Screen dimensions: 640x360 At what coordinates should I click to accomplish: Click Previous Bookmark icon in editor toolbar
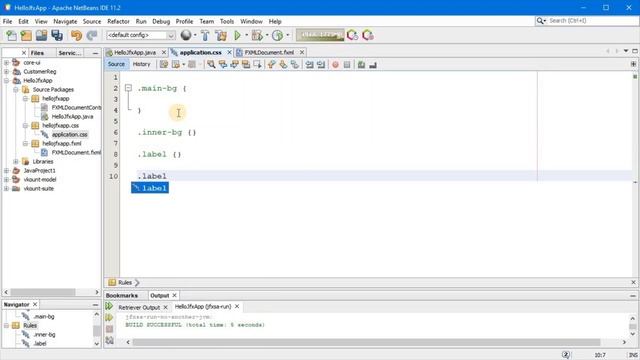click(x=271, y=64)
